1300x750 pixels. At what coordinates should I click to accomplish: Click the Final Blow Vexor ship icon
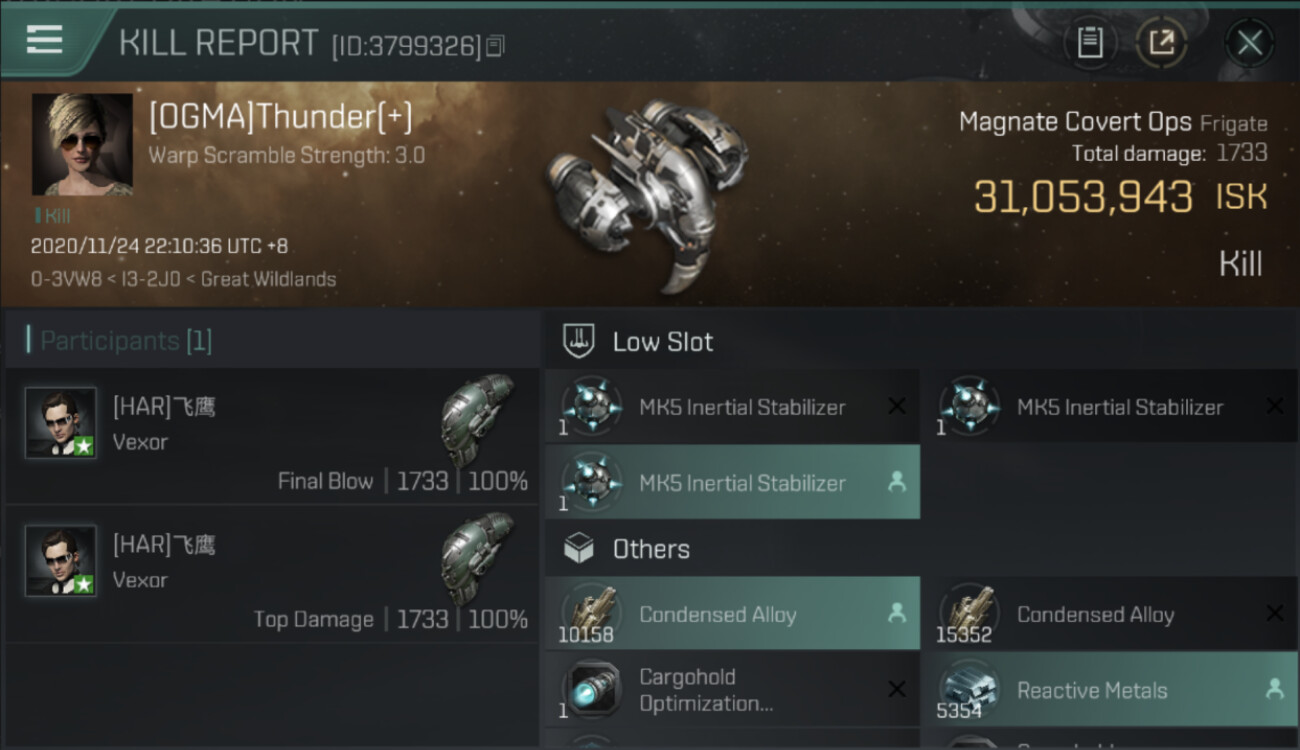click(478, 418)
